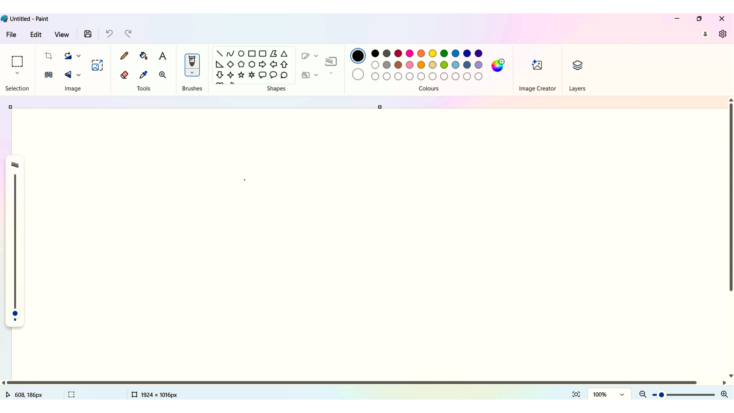734x413 pixels.
Task: Click the Crop image icon
Action: 48,56
